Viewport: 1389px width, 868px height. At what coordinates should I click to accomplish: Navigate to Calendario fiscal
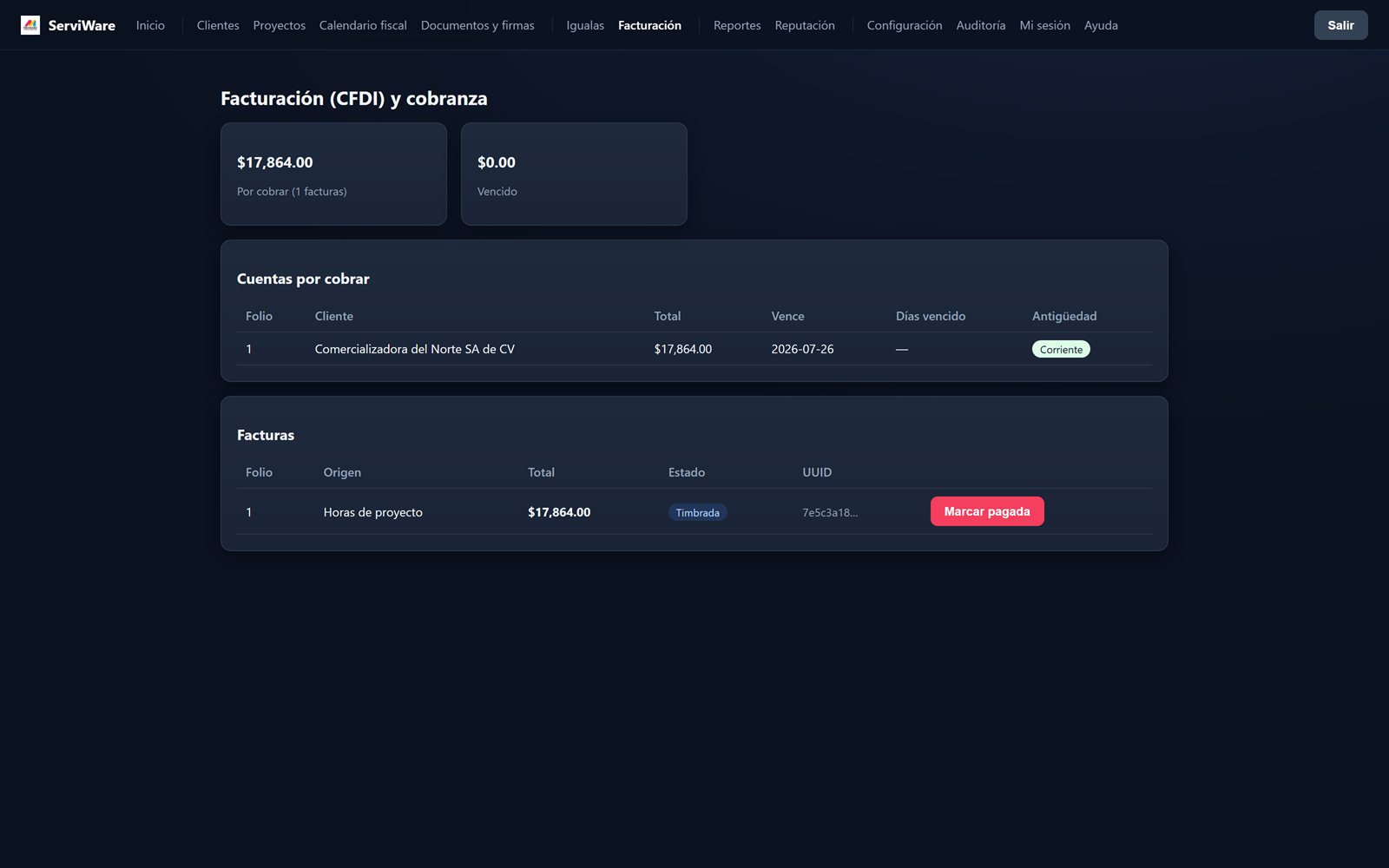[363, 25]
